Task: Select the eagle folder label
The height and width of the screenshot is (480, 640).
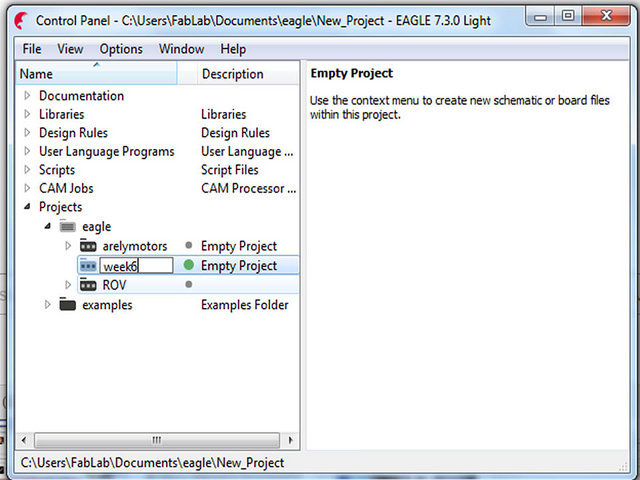Action: [x=97, y=227]
